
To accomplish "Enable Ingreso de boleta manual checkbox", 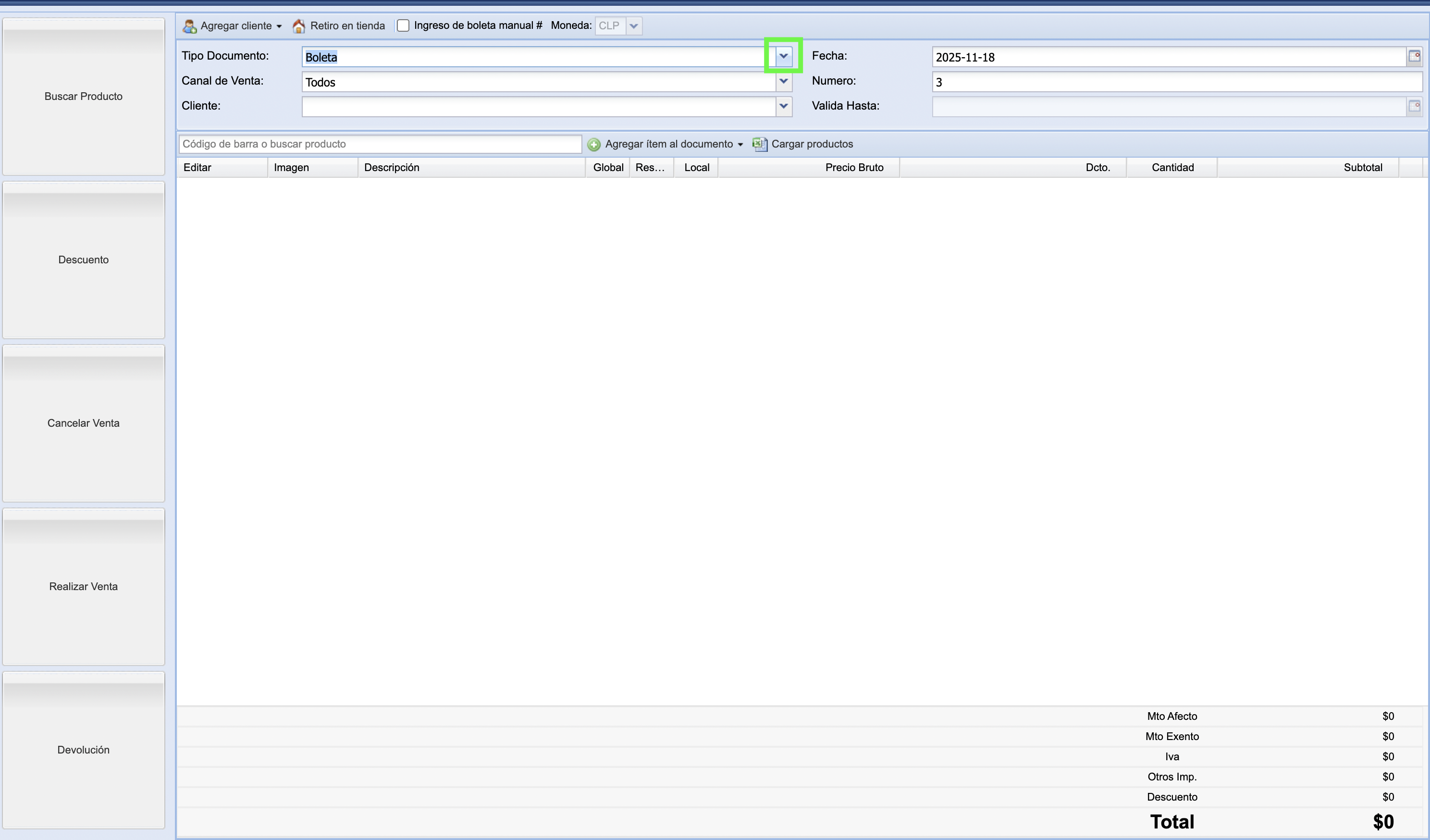I will 403,25.
